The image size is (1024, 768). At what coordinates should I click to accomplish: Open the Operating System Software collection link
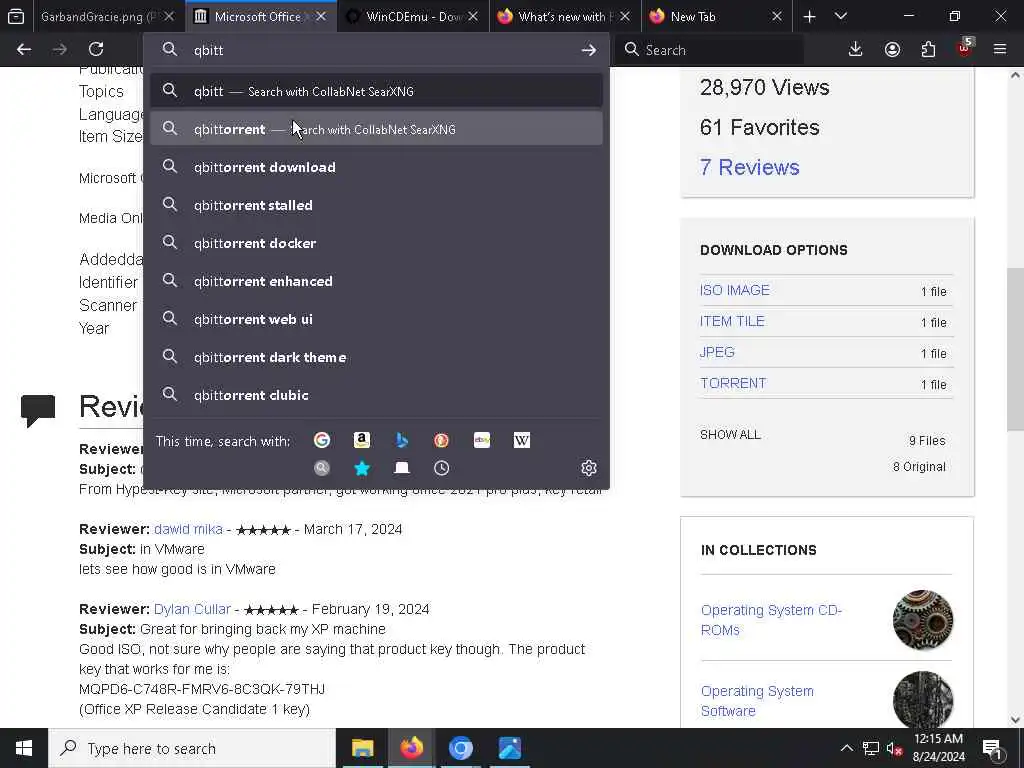click(757, 701)
